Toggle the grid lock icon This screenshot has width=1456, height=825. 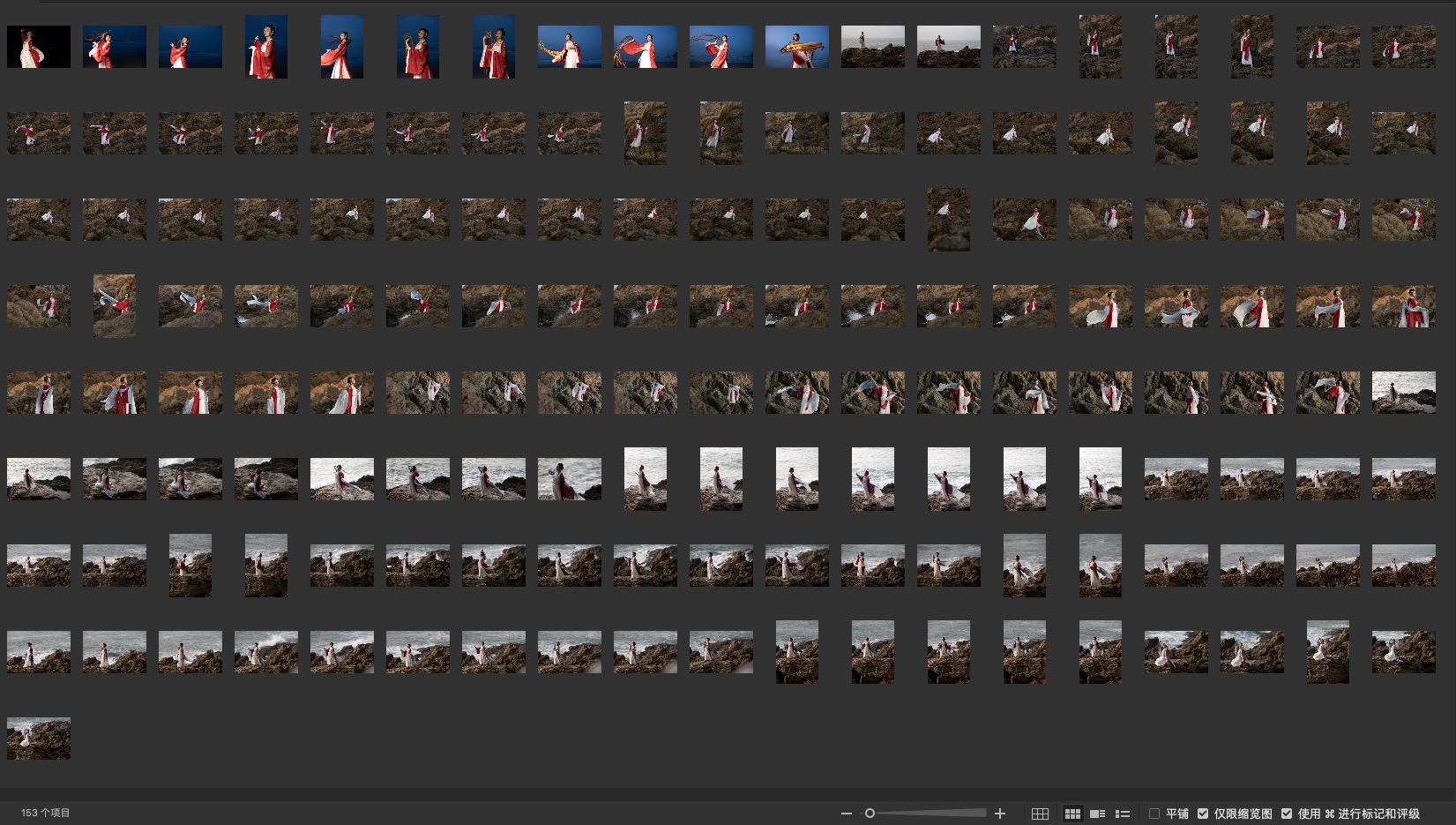point(1040,814)
